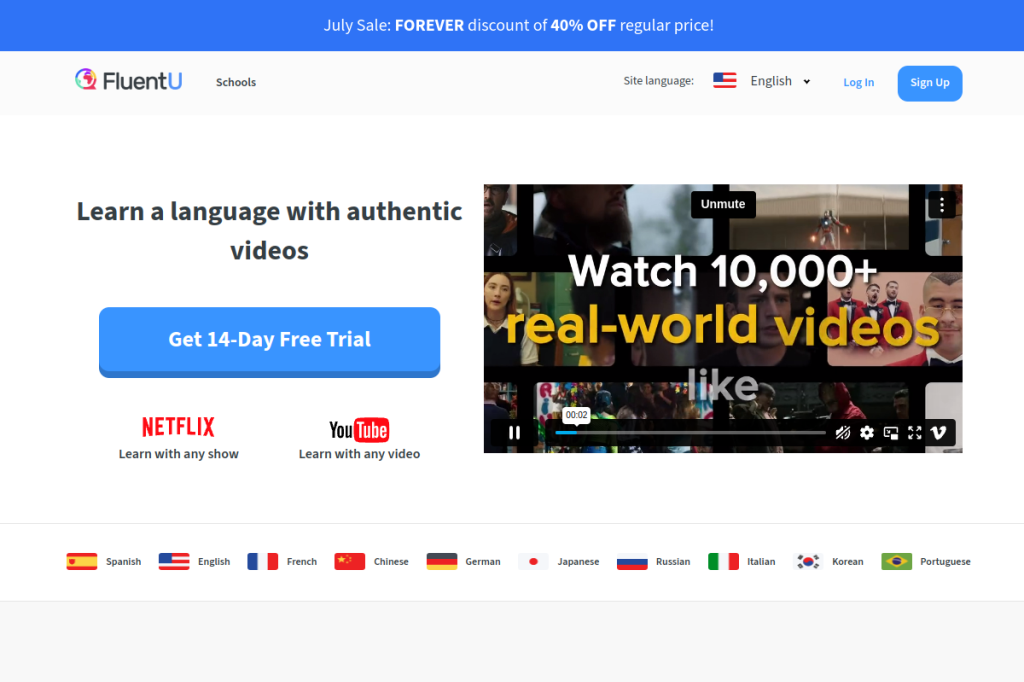Click the video time tooltip 00:02
The width and height of the screenshot is (1024, 682).
576,415
